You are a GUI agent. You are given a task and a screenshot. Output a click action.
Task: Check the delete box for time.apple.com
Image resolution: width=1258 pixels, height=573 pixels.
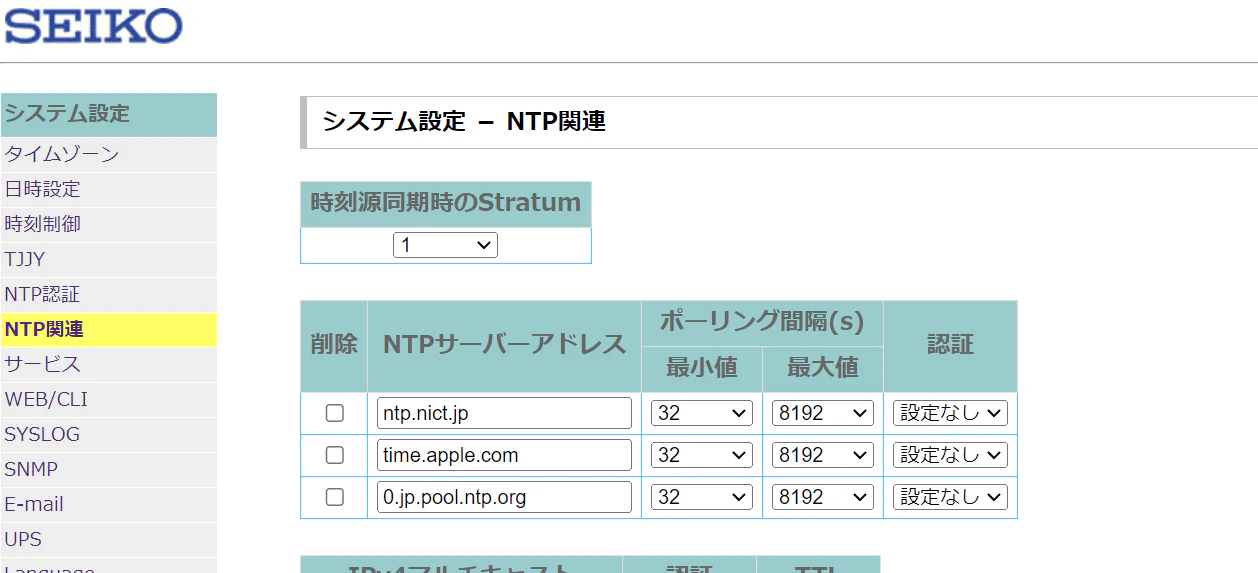click(x=335, y=455)
